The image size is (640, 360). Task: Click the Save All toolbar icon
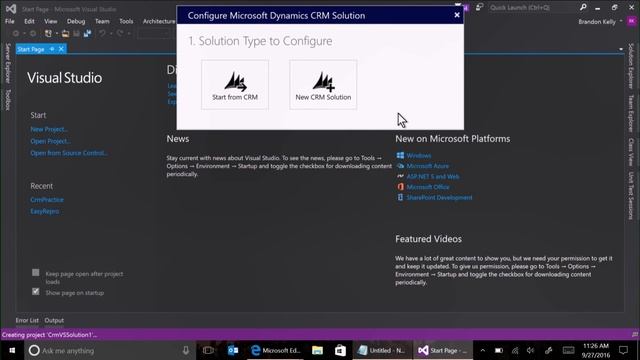point(87,33)
